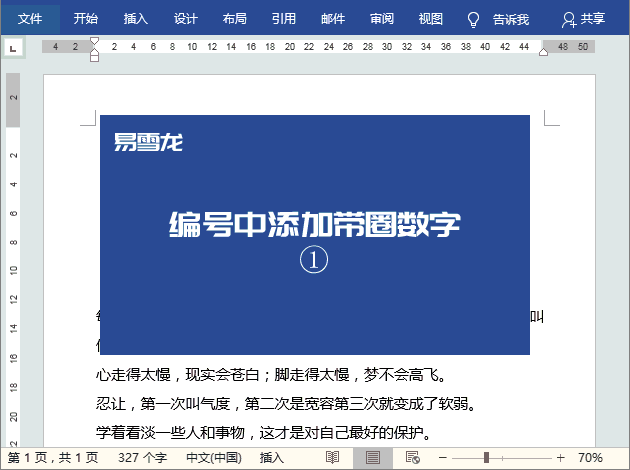The image size is (630, 470).
Task: Open the 文件 tab
Action: 30,18
